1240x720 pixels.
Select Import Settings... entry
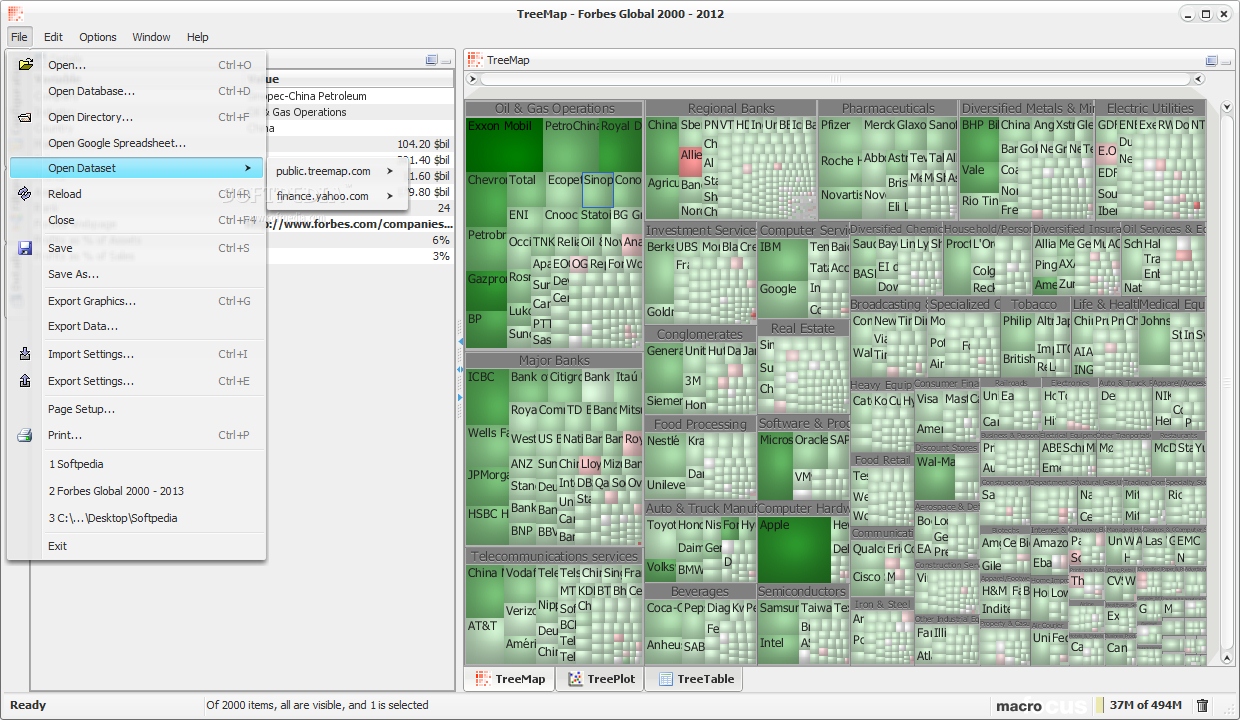[136, 354]
